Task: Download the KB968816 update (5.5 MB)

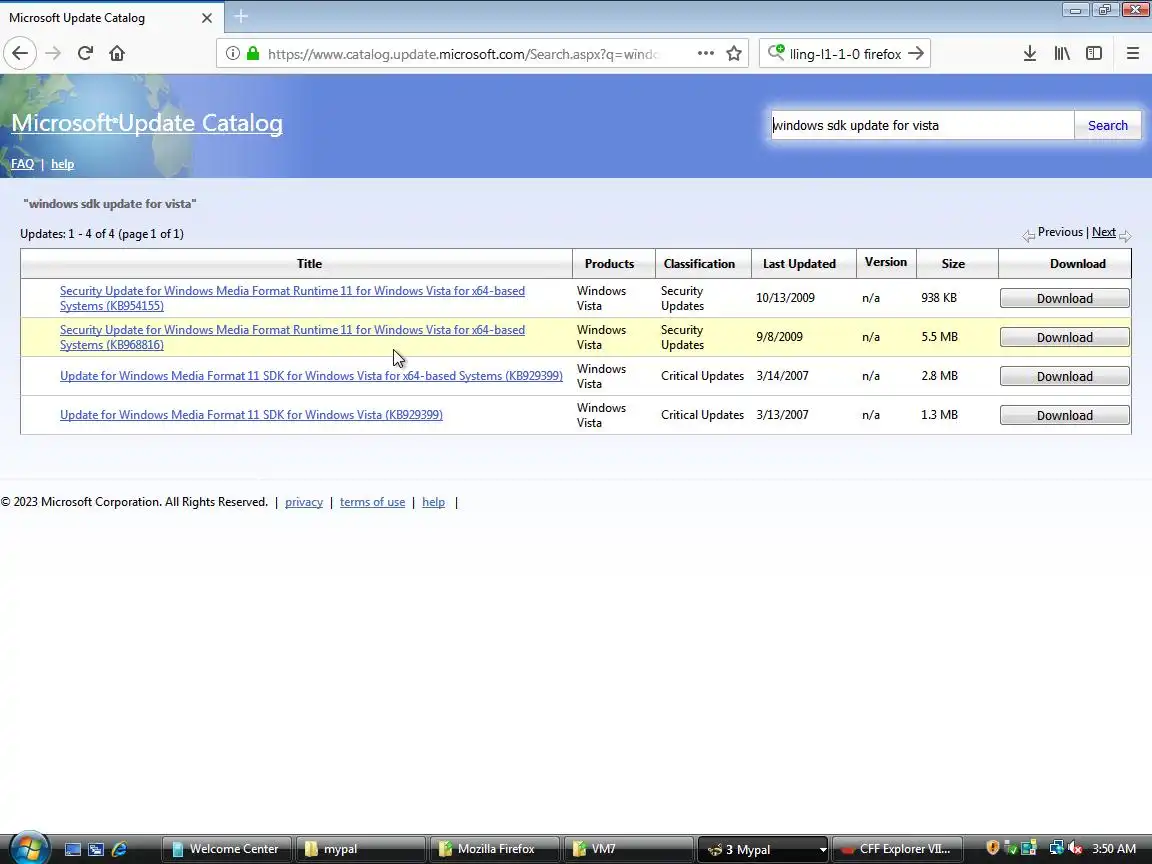Action: 1065,337
